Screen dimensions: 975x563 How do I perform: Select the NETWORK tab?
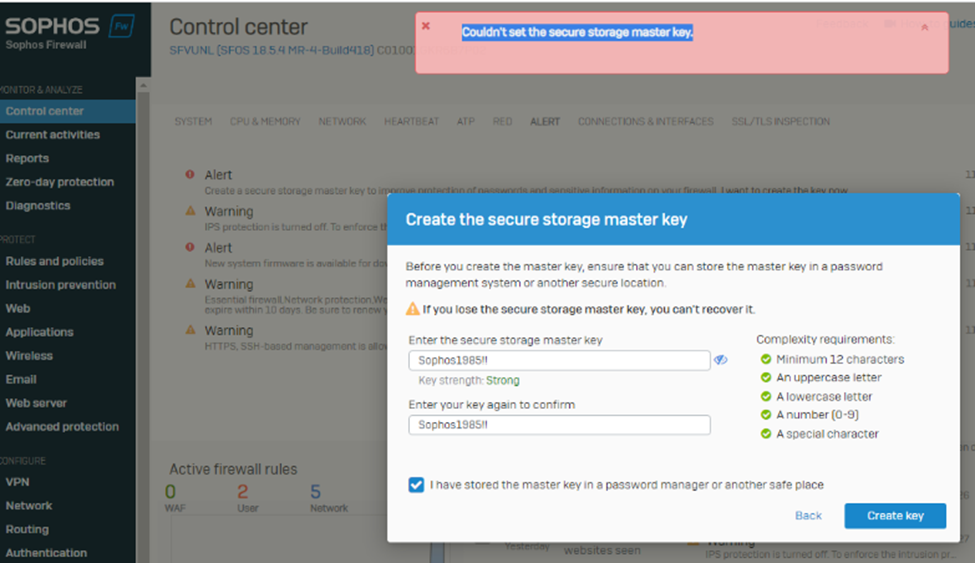pyautogui.click(x=342, y=121)
